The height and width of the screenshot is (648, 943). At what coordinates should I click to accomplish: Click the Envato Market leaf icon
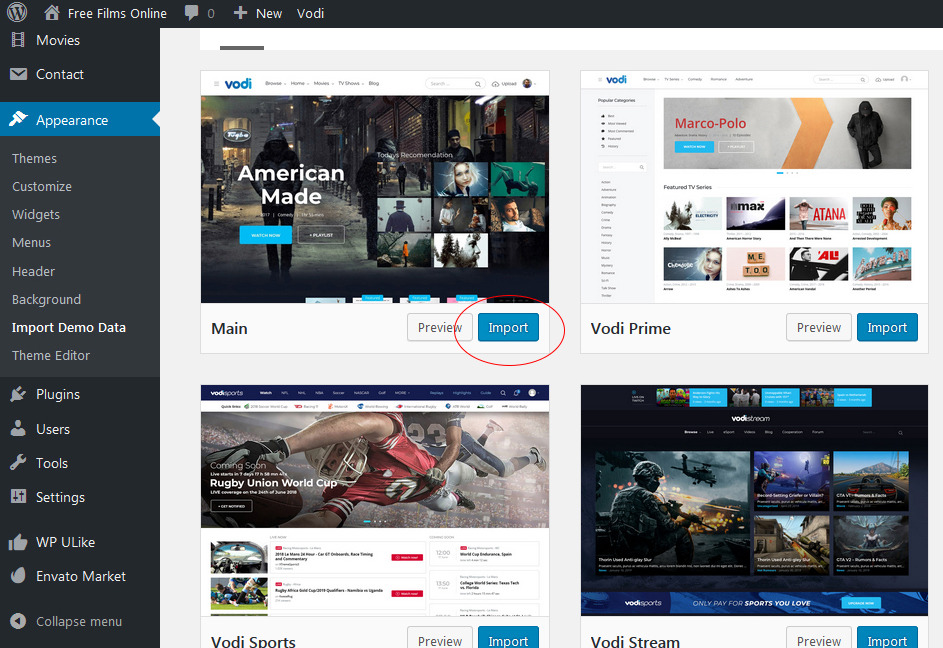(x=19, y=576)
